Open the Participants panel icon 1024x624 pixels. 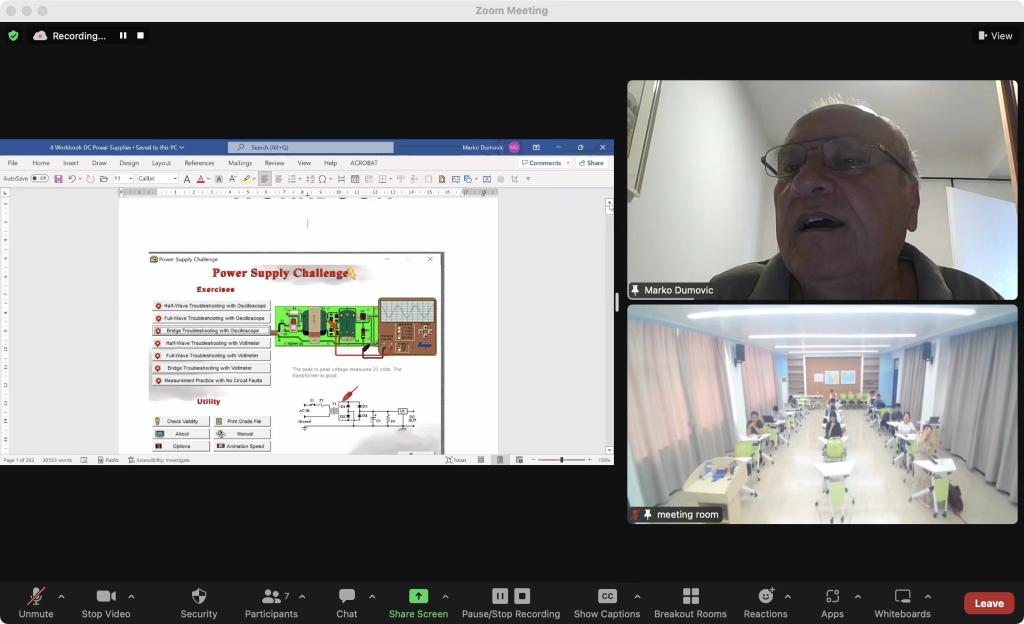coord(271,597)
